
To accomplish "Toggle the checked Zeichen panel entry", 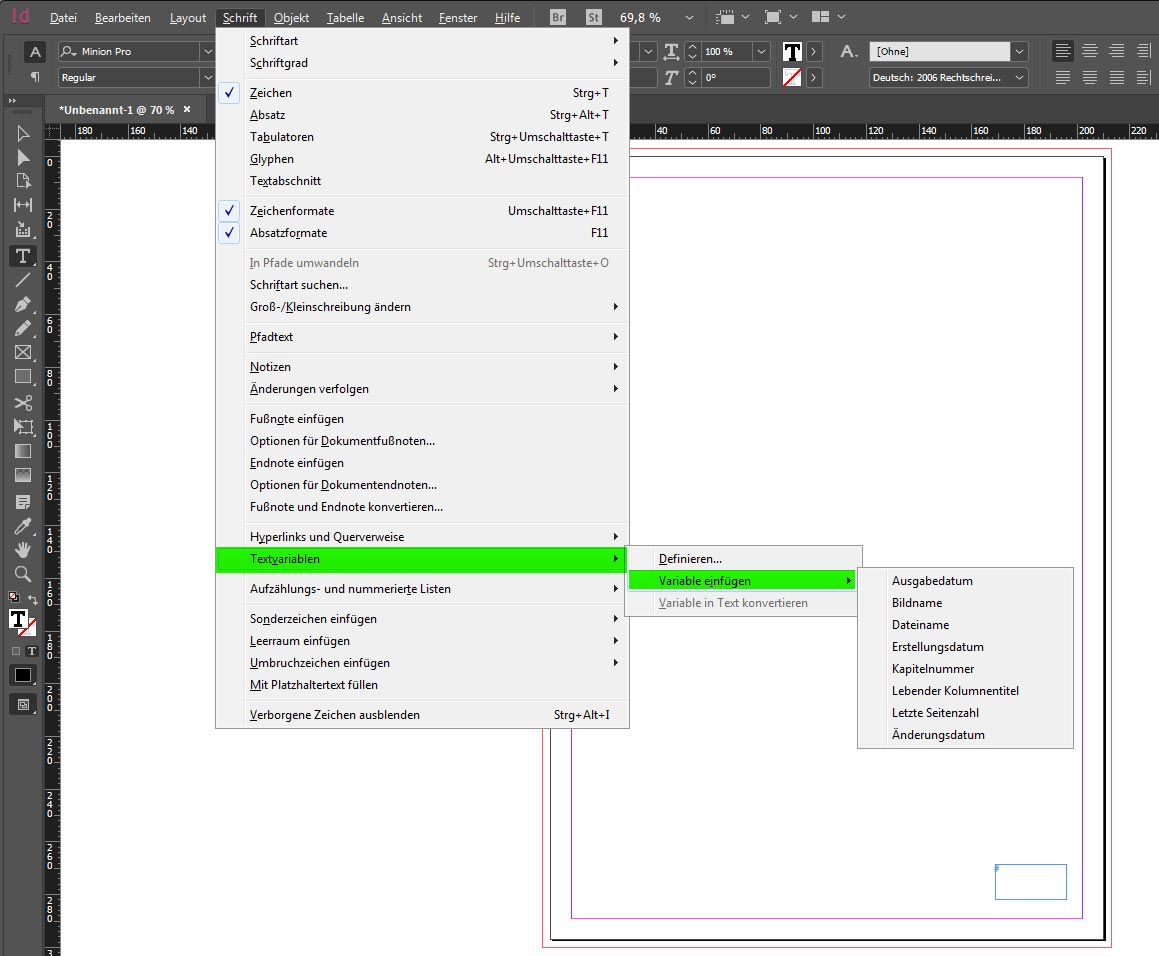I will click(422, 92).
